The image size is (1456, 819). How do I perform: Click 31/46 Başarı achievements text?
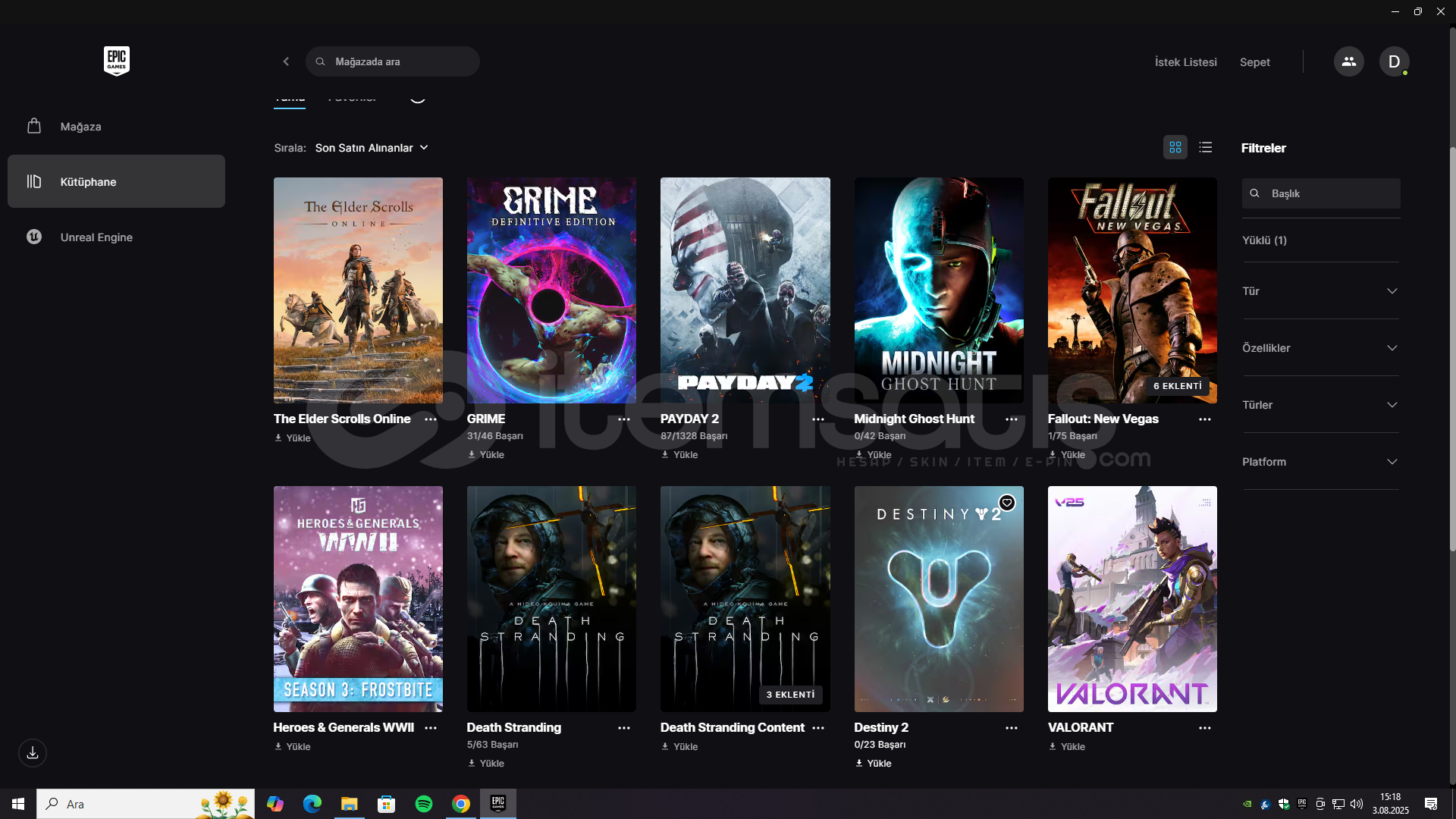[495, 436]
